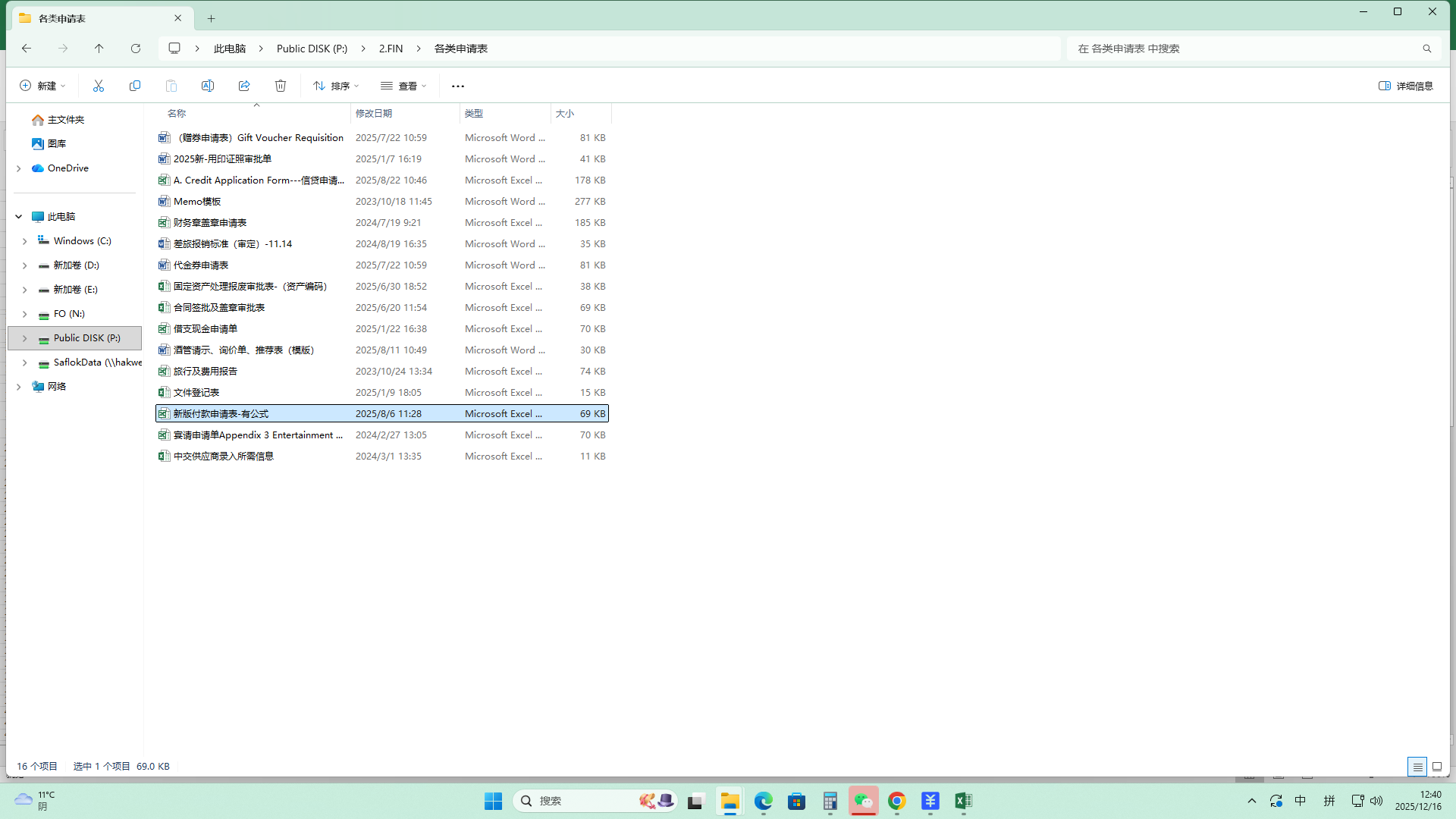Image resolution: width=1456 pixels, height=819 pixels.
Task: Toggle the details list view button
Action: coord(1417,767)
